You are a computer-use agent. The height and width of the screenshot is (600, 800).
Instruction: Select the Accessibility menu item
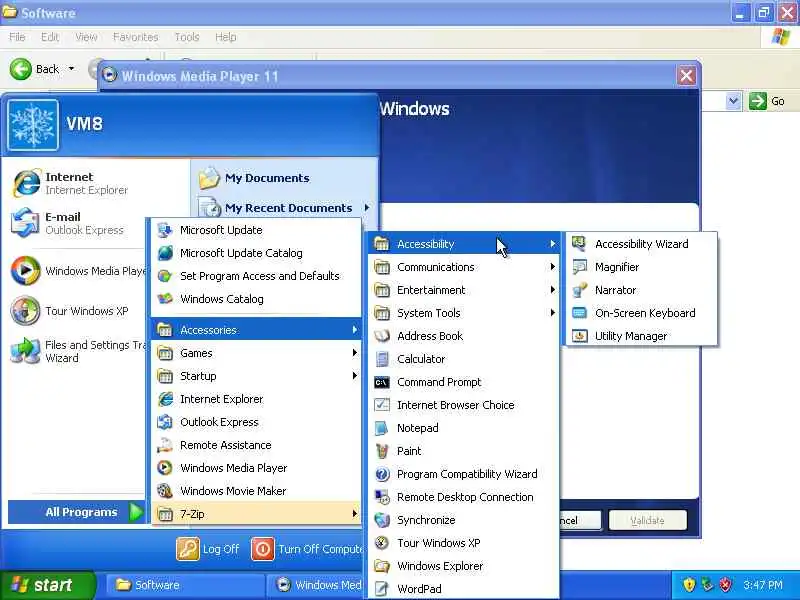[x=464, y=244]
